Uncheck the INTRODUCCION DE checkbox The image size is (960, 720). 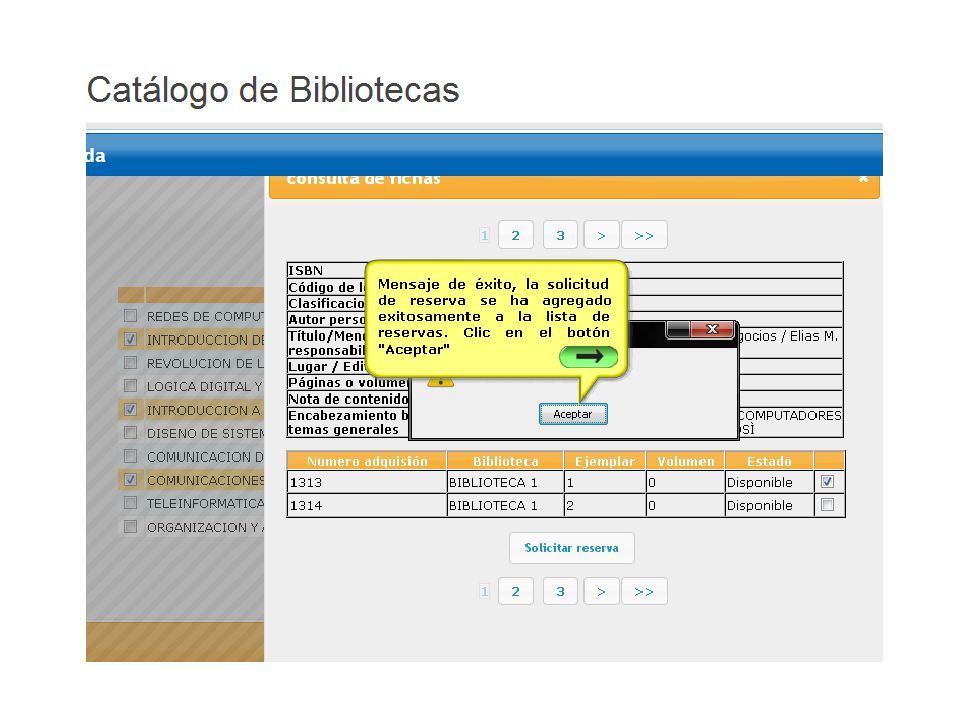tap(130, 339)
